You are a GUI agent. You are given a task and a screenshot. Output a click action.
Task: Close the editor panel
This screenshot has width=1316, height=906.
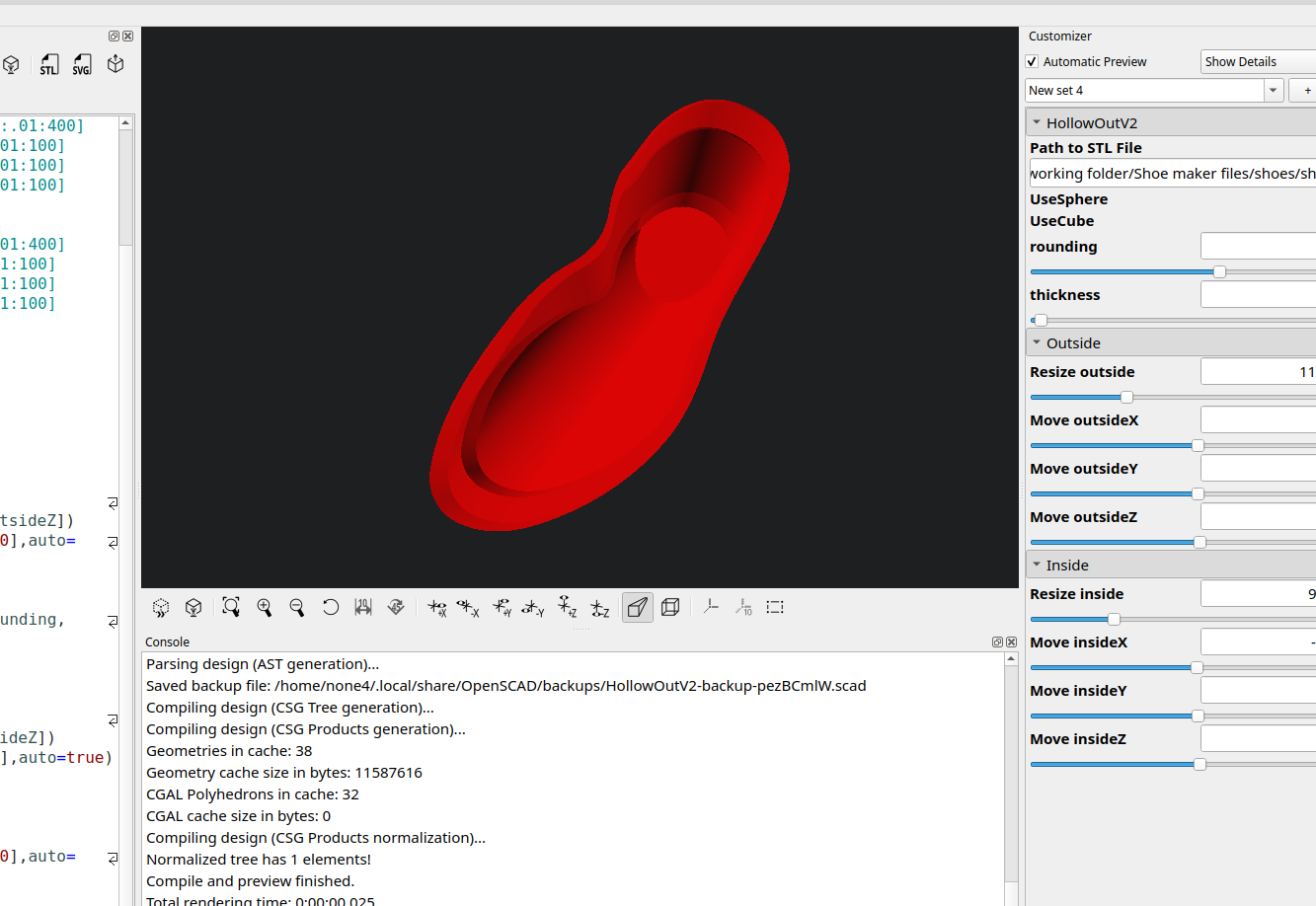(127, 37)
